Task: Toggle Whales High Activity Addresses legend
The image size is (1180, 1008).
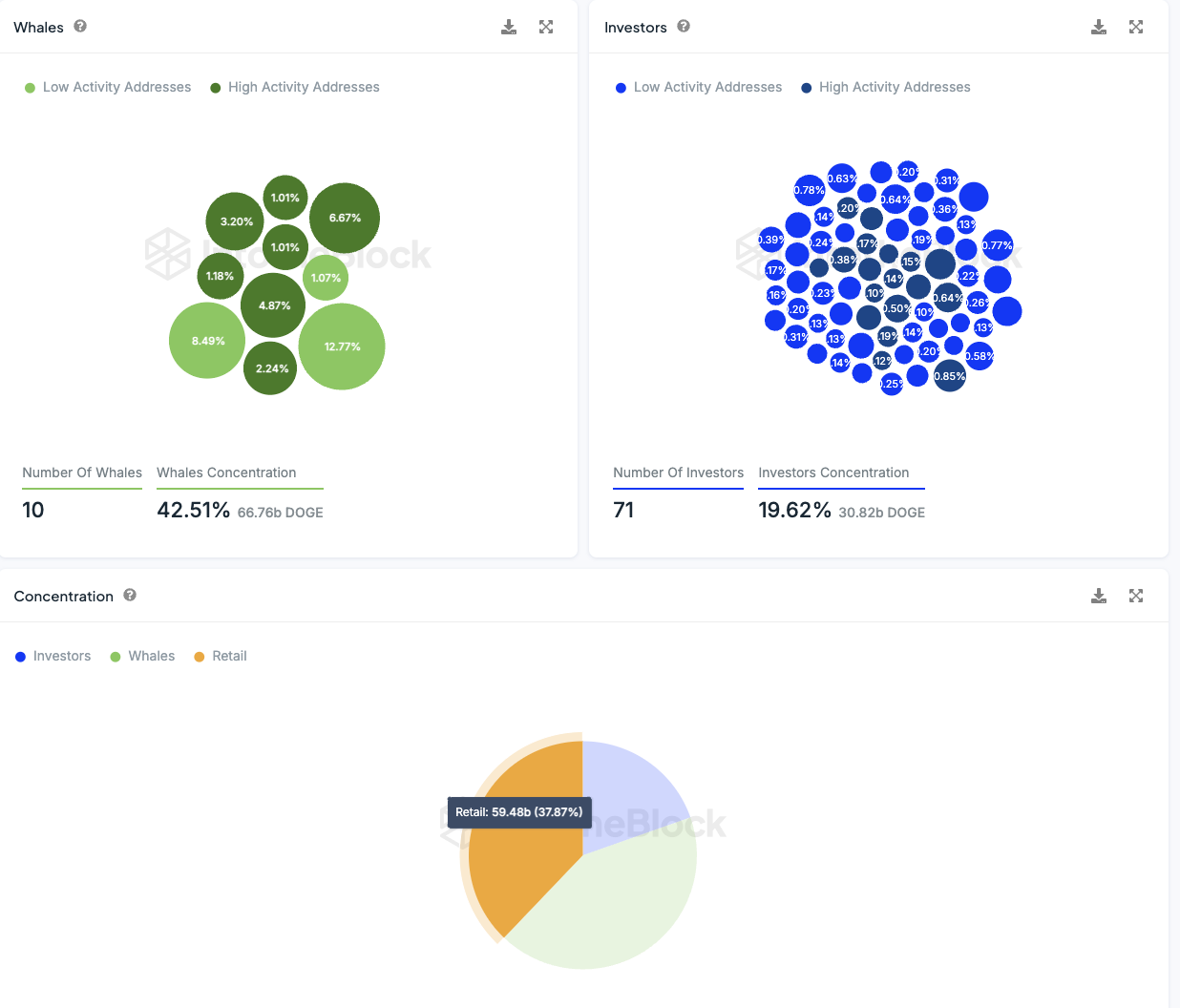Action: 295,87
